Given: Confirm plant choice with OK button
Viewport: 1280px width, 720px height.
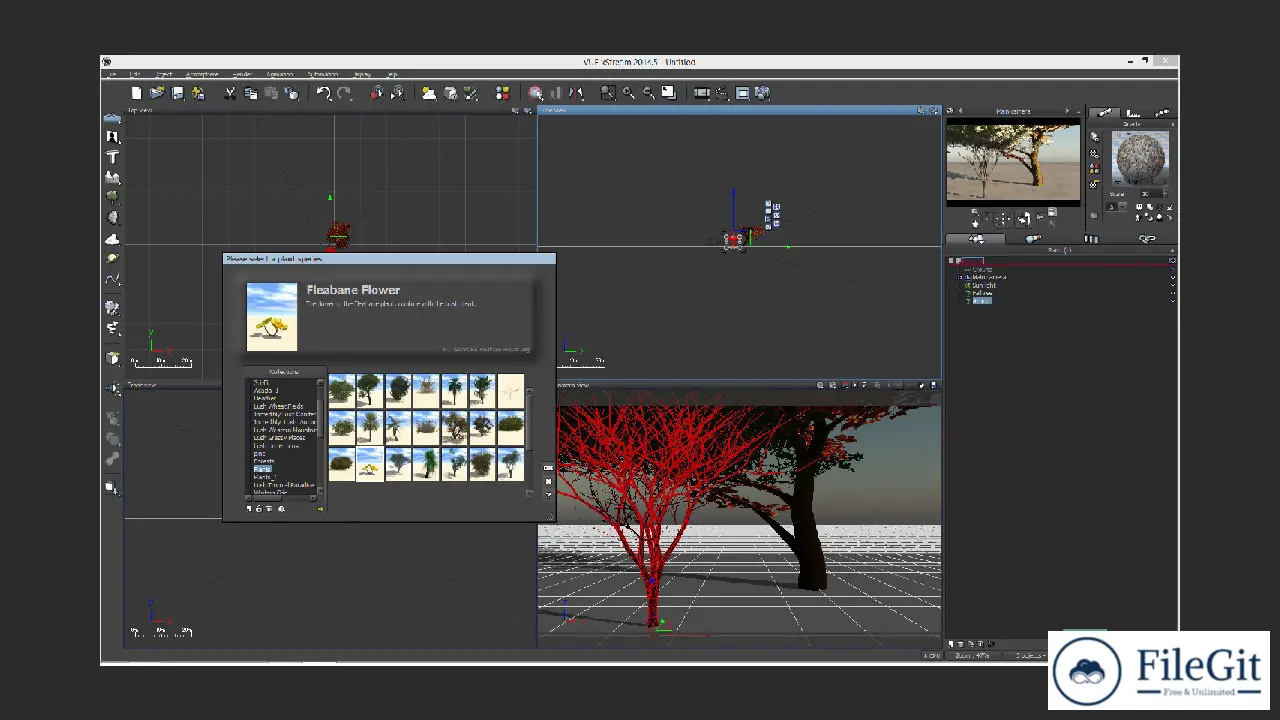Looking at the screenshot, I should pyautogui.click(x=548, y=468).
